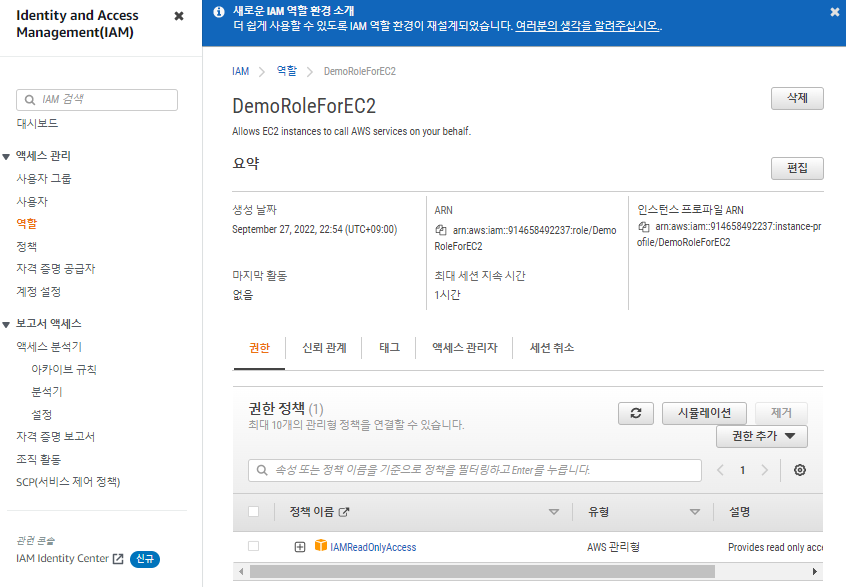Open 자격 증명 공급자 in sidebar
Screen dimensions: 846x587
coord(56,269)
